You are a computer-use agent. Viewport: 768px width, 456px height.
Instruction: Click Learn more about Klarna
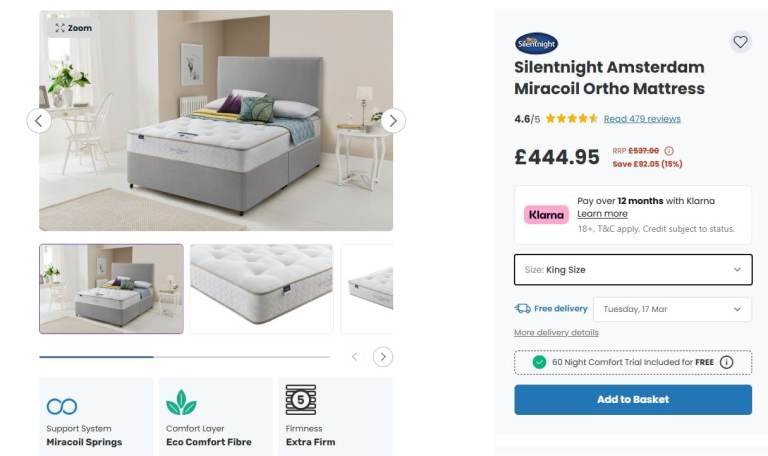tap(602, 214)
